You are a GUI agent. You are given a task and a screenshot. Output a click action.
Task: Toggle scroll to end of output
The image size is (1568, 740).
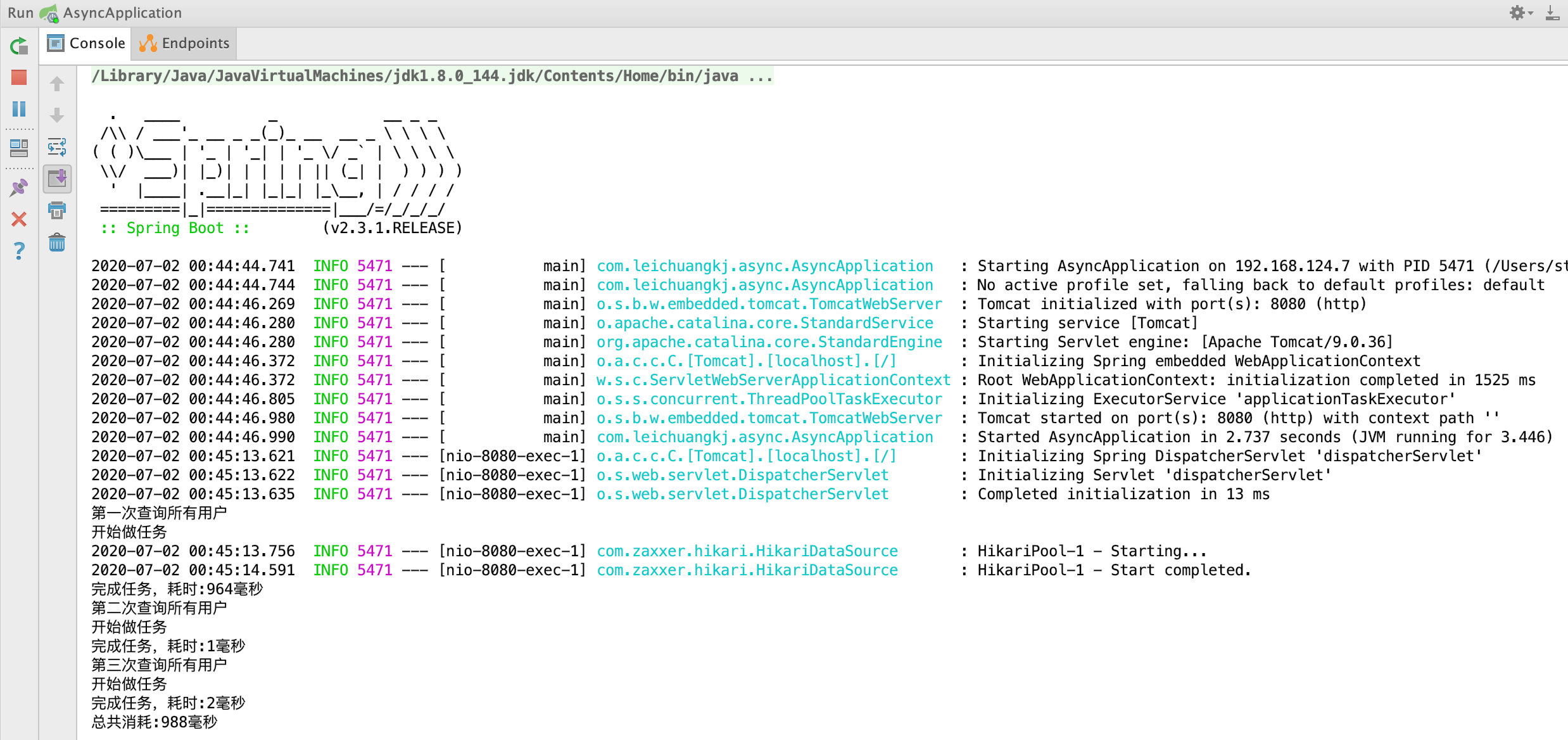pos(57,179)
